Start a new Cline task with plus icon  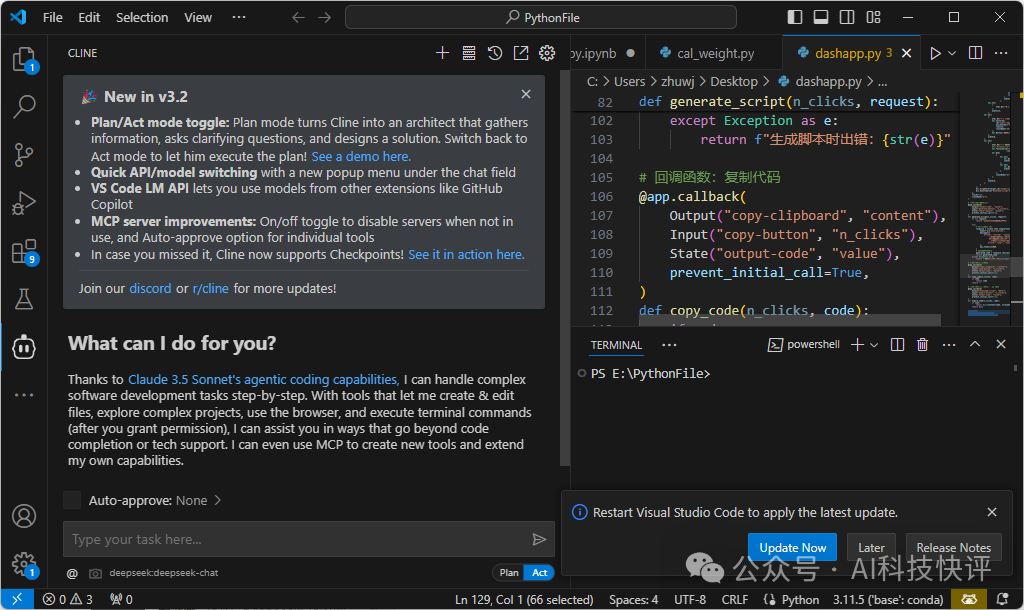[x=442, y=53]
